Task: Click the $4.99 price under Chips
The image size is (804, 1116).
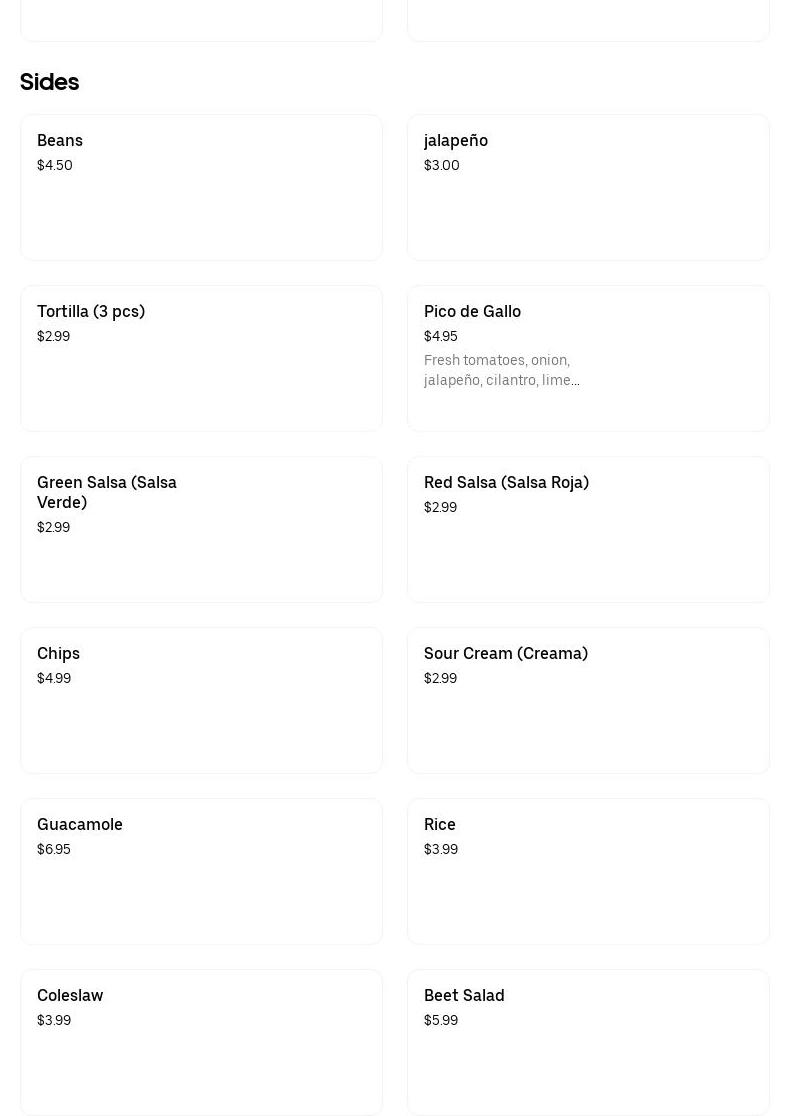Action: [54, 678]
